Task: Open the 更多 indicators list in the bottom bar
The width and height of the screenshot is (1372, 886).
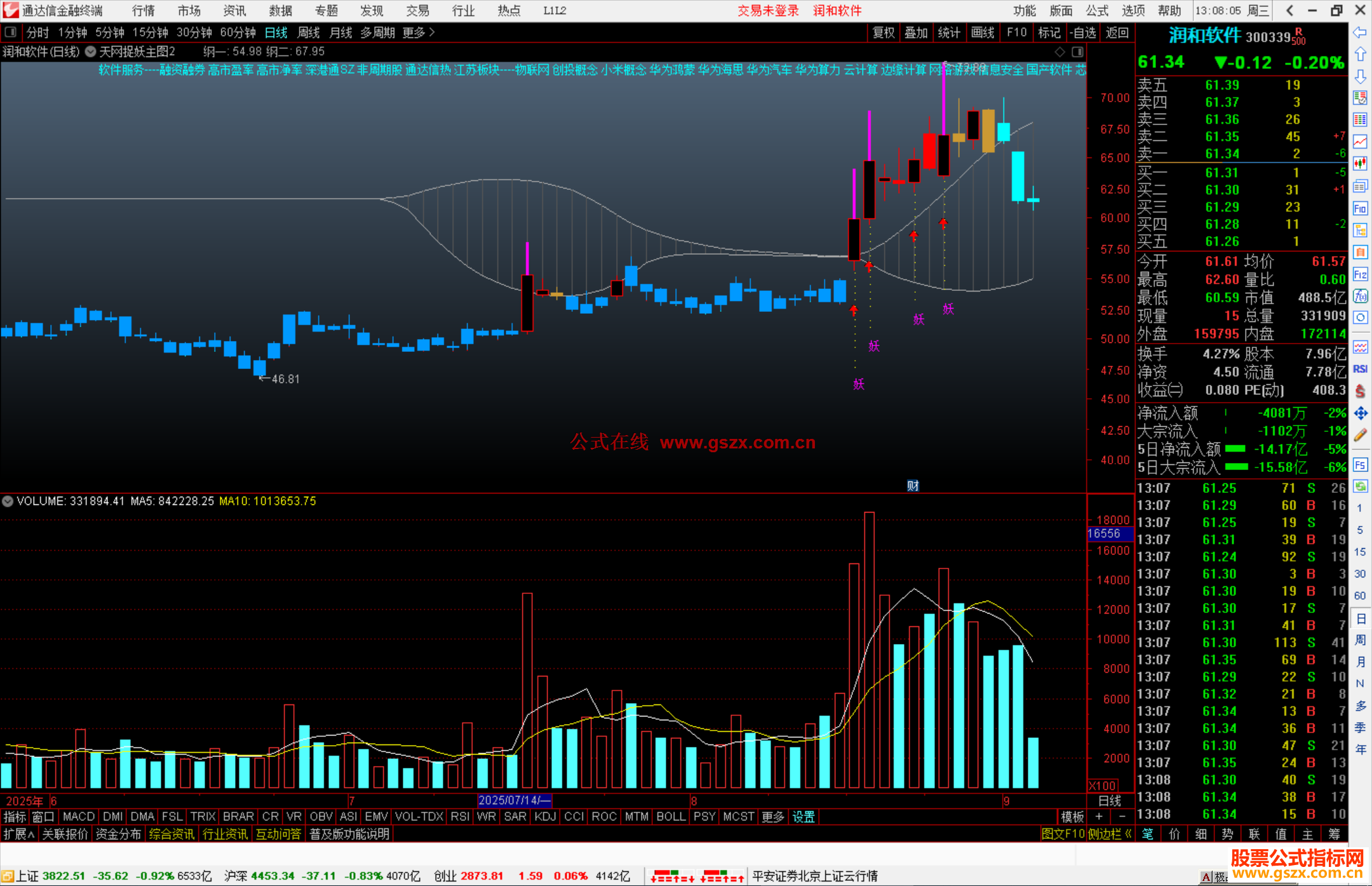Action: point(773,817)
